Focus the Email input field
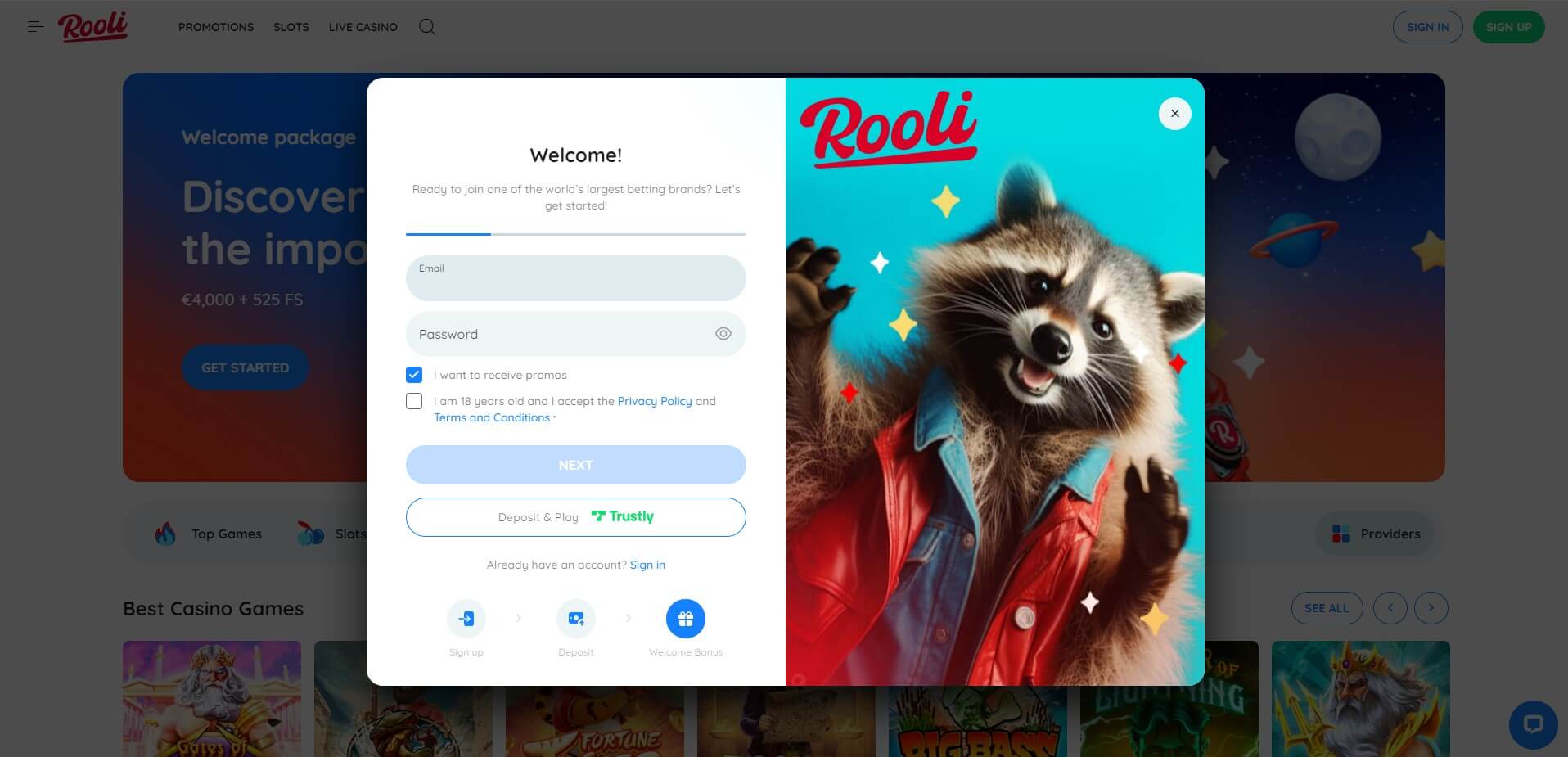The width and height of the screenshot is (1568, 757). point(576,278)
